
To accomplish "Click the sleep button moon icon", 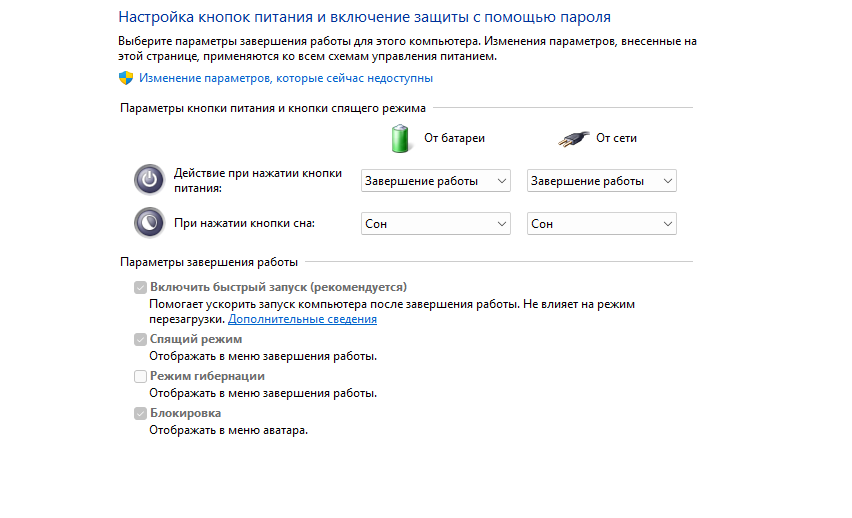I will (149, 222).
